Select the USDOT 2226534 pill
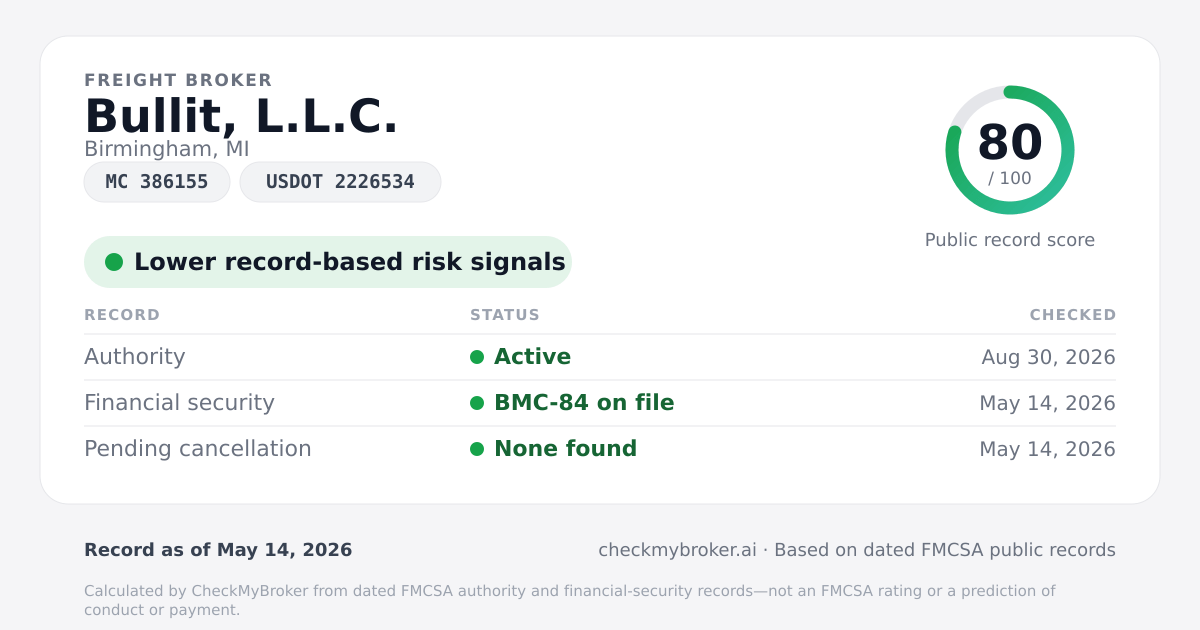The width and height of the screenshot is (1200, 630). pos(340,182)
